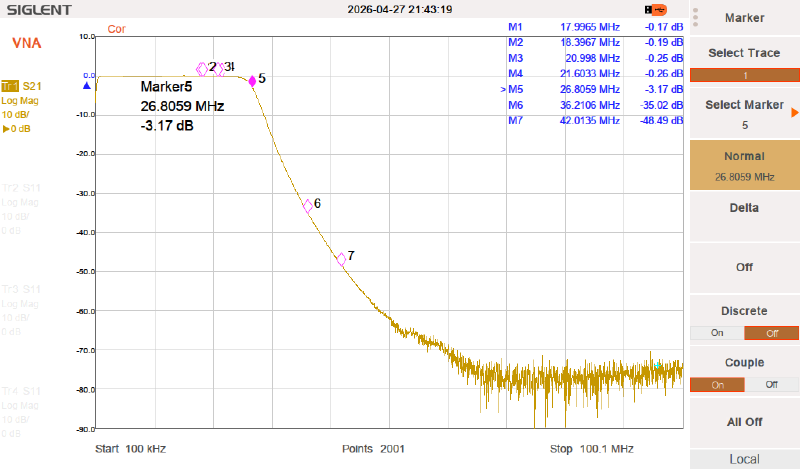The height and width of the screenshot is (469, 800).
Task: Turn marker Off with the Off softkey
Action: pyautogui.click(x=744, y=267)
